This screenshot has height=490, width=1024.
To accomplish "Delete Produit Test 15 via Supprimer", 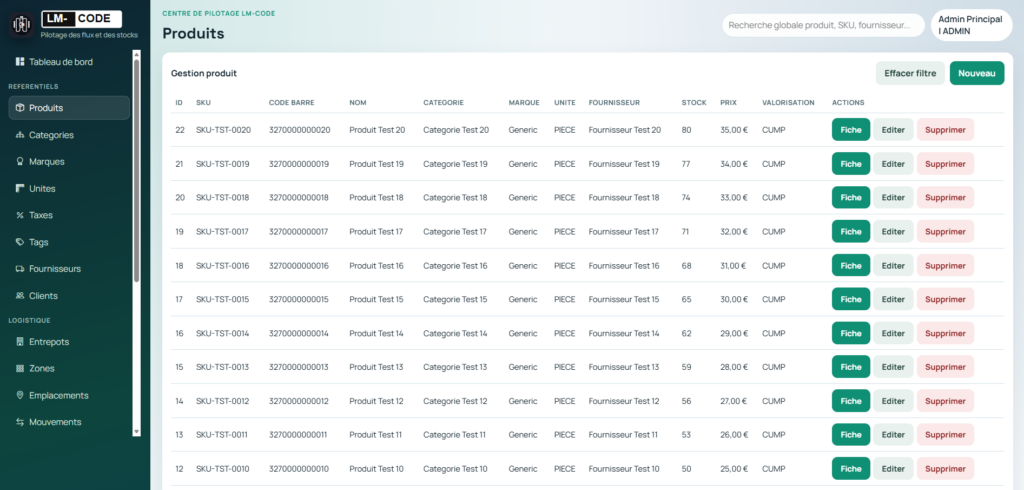I will 944,299.
